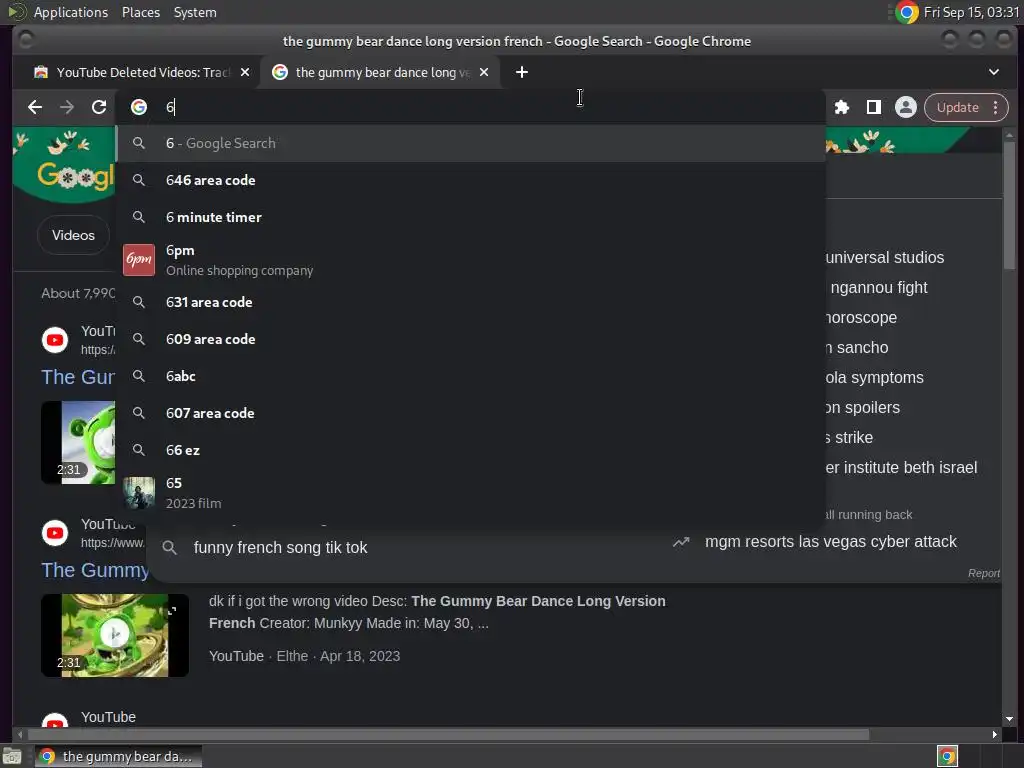The image size is (1024, 768).
Task: Open 'mgm resorts las vegas cyber attack' trend
Action: [x=831, y=541]
